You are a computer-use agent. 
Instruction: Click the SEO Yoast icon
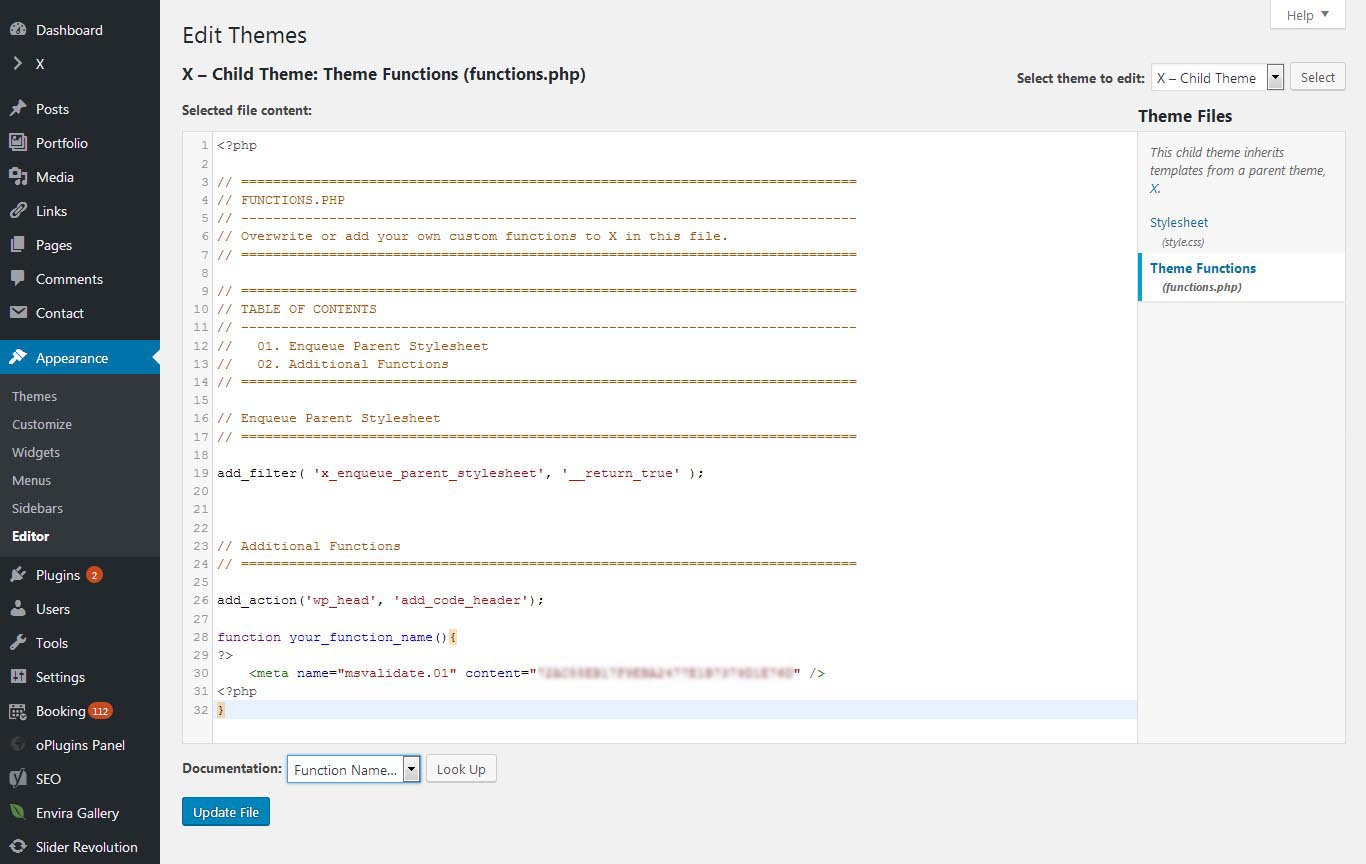point(18,779)
